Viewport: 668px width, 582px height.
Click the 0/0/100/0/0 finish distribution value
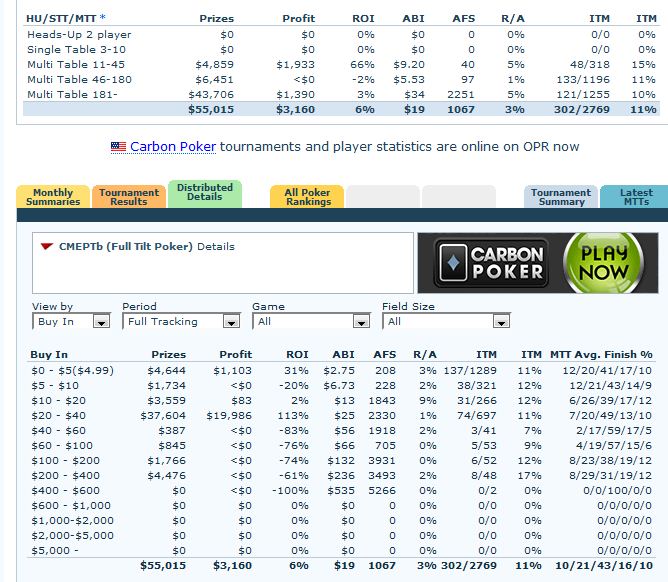coord(617,490)
